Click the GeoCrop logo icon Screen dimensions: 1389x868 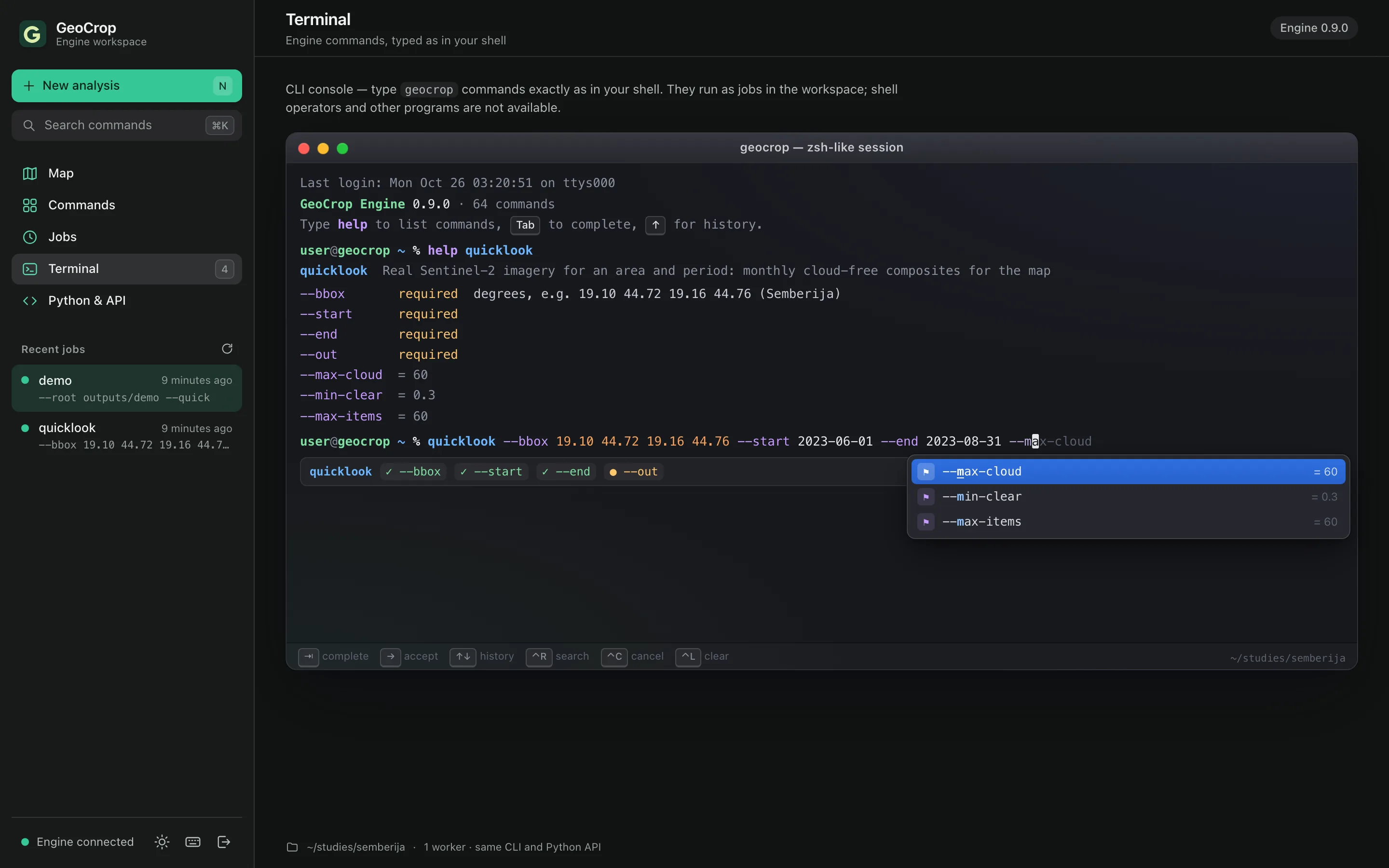pyautogui.click(x=33, y=34)
